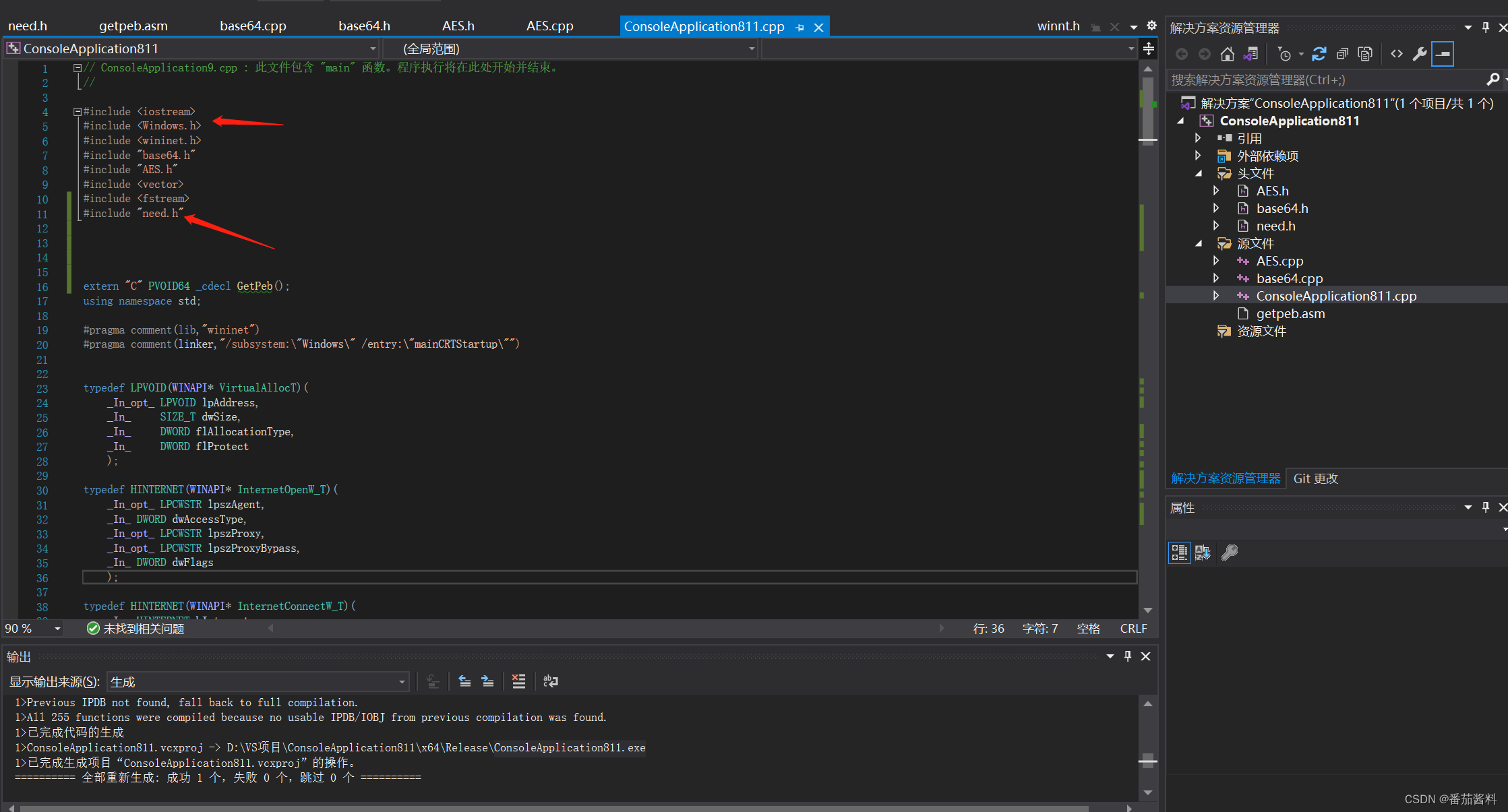Image resolution: width=1508 pixels, height=812 pixels.
Task: Click the Categorized view icon in Properties
Action: 1179,553
